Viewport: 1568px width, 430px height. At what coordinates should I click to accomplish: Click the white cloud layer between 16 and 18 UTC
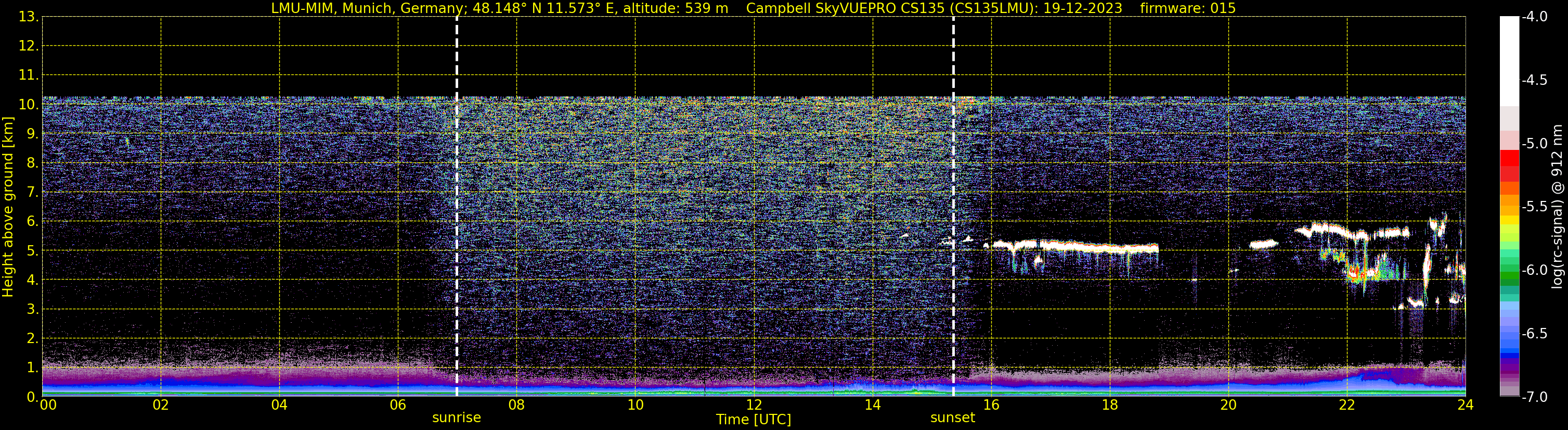1074,246
